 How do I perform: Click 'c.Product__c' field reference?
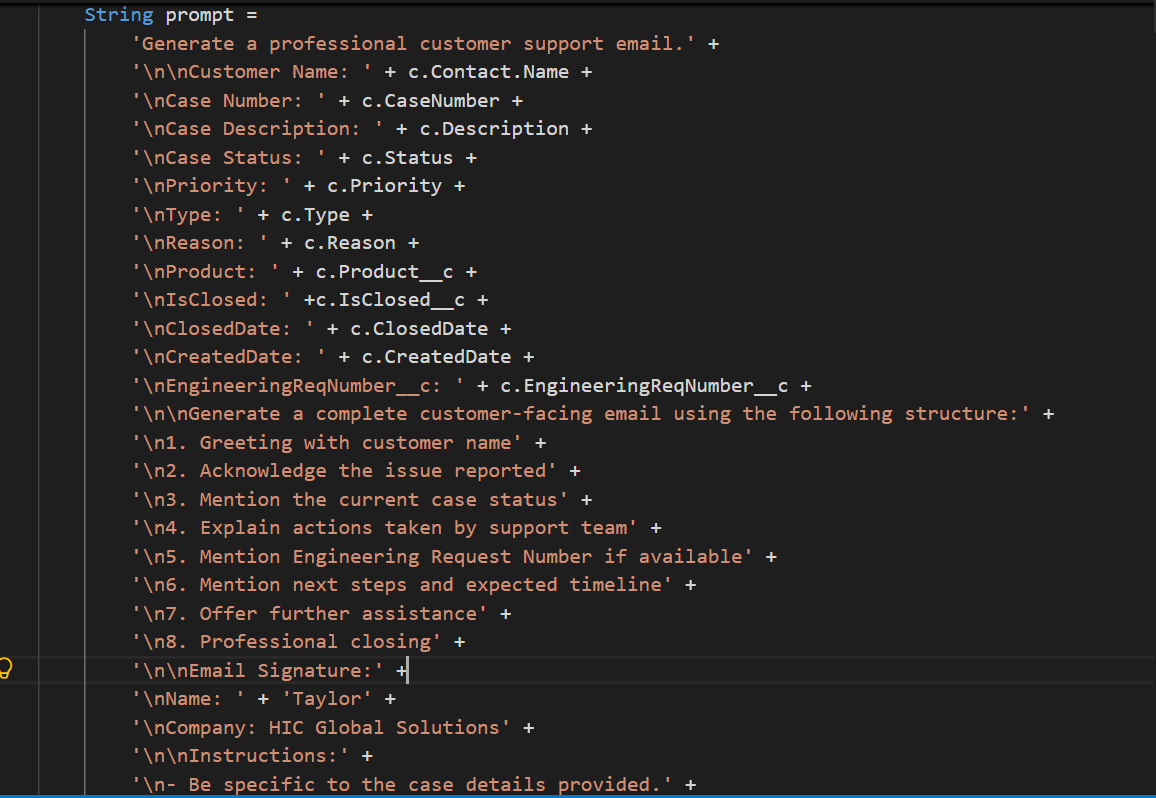click(x=384, y=272)
